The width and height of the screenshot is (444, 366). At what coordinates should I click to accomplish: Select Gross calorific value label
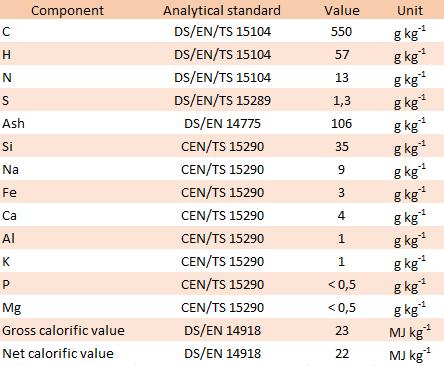tap(63, 331)
